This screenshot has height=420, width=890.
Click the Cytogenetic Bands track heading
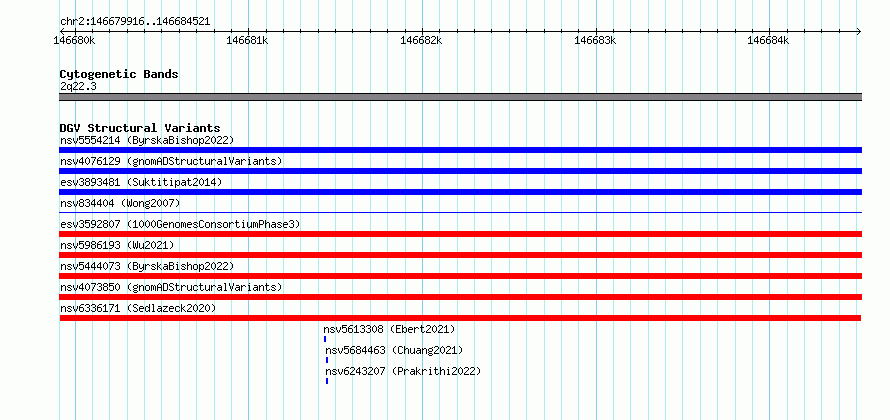pos(119,74)
